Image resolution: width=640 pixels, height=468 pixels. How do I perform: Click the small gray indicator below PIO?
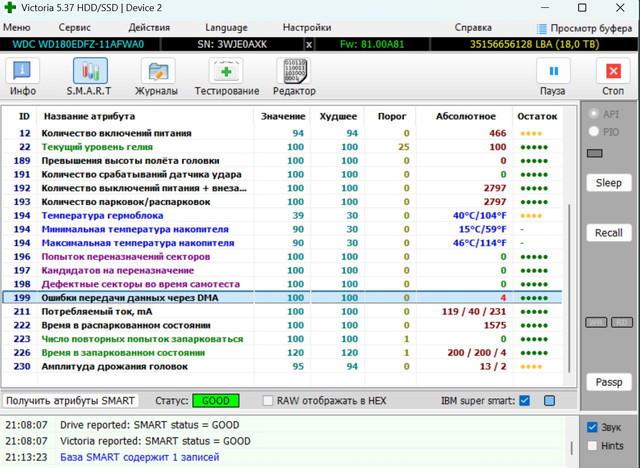595,153
